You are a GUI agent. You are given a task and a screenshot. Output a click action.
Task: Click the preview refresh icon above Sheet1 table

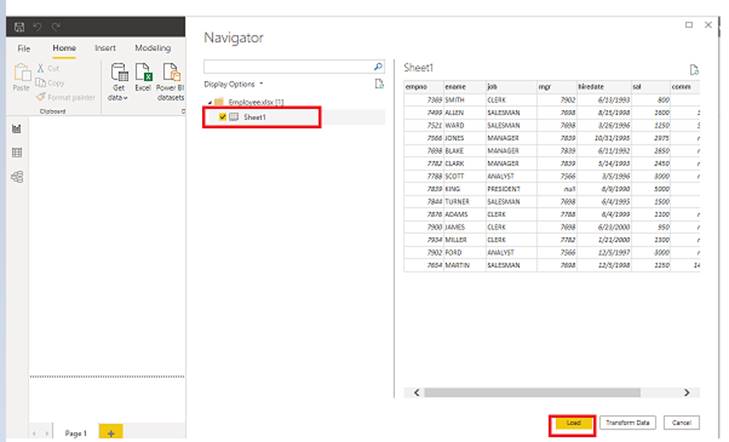694,70
